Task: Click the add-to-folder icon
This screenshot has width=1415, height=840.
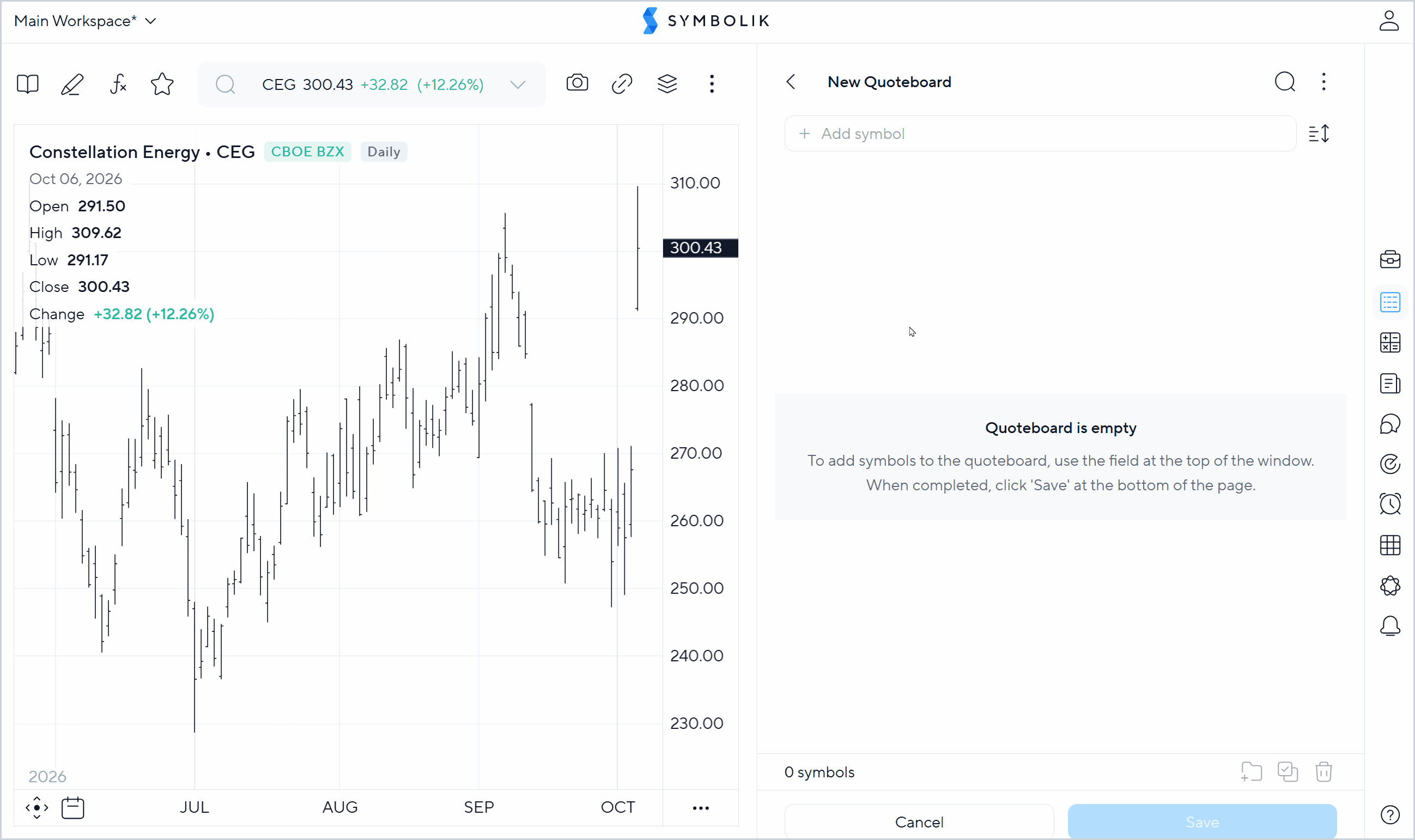Action: click(x=1252, y=772)
